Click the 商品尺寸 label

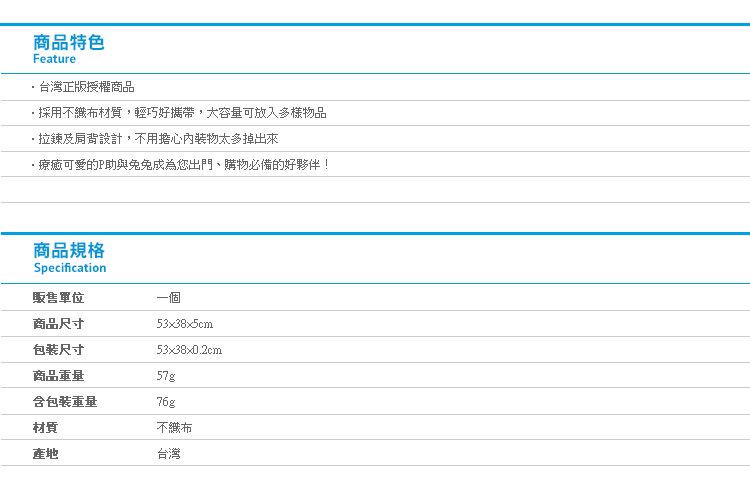coord(58,324)
